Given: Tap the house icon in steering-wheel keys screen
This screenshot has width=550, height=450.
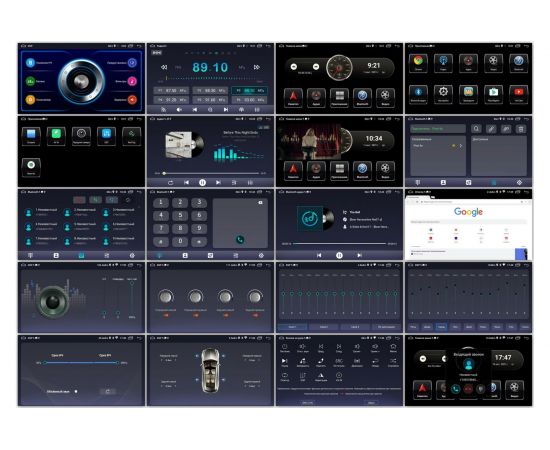Looking at the screenshot, I should (393, 346).
